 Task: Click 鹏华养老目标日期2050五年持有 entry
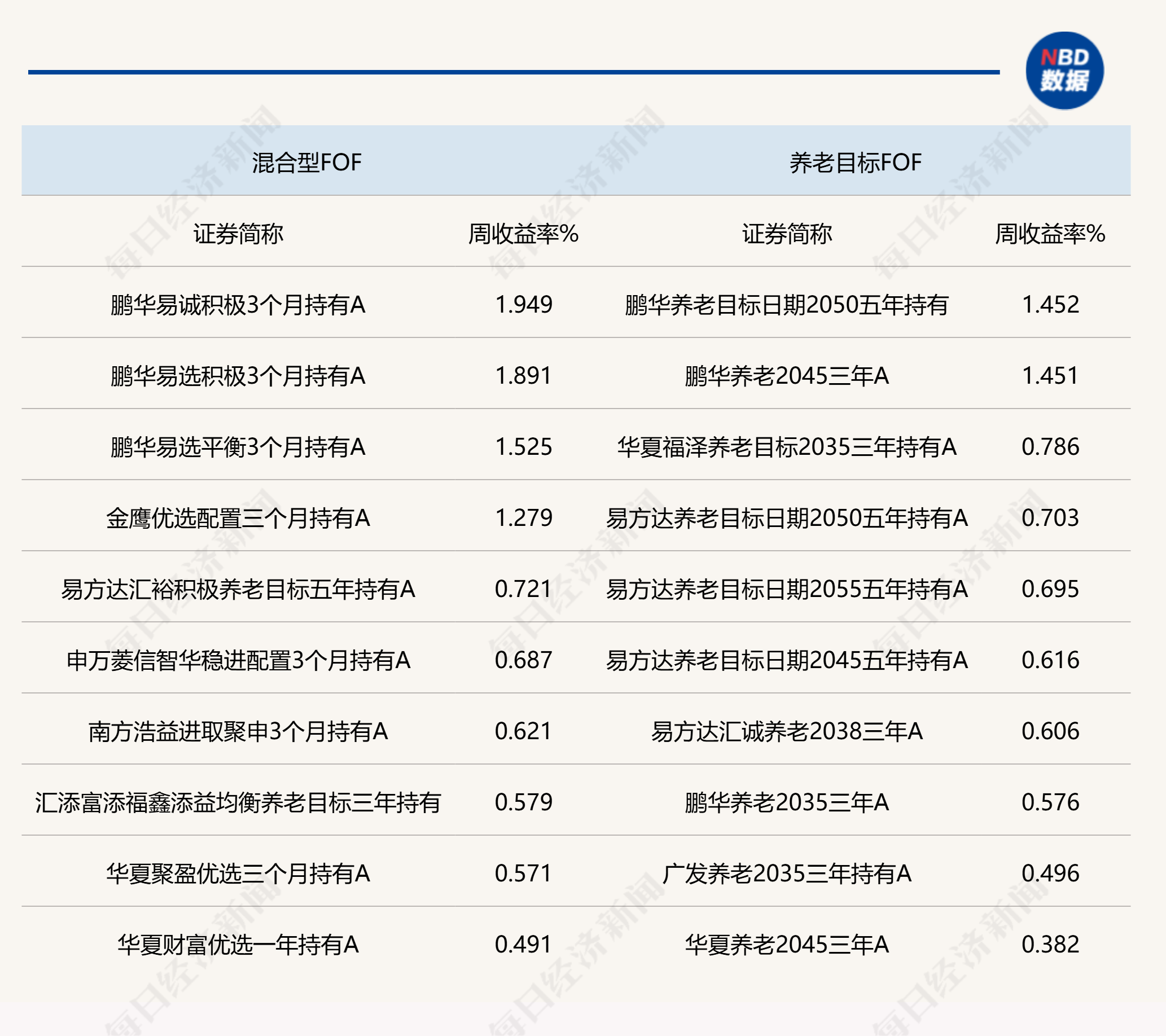[x=787, y=305]
